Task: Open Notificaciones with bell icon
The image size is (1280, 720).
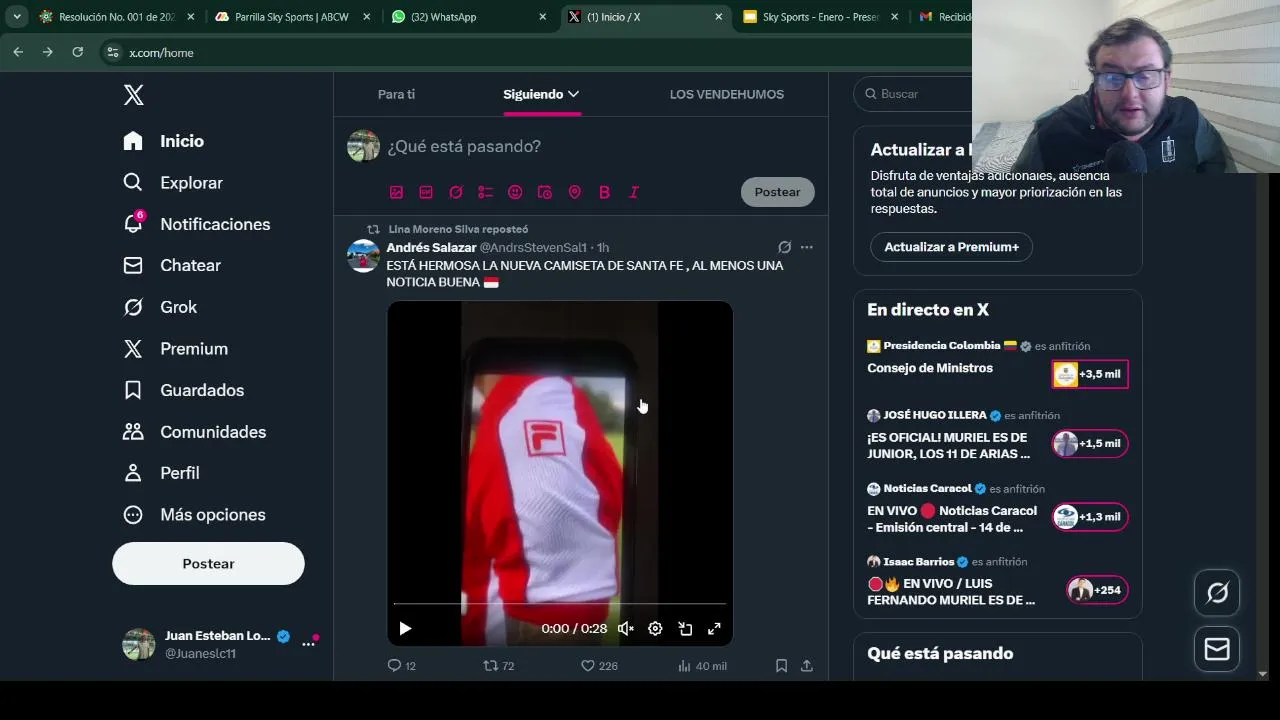Action: click(x=196, y=224)
